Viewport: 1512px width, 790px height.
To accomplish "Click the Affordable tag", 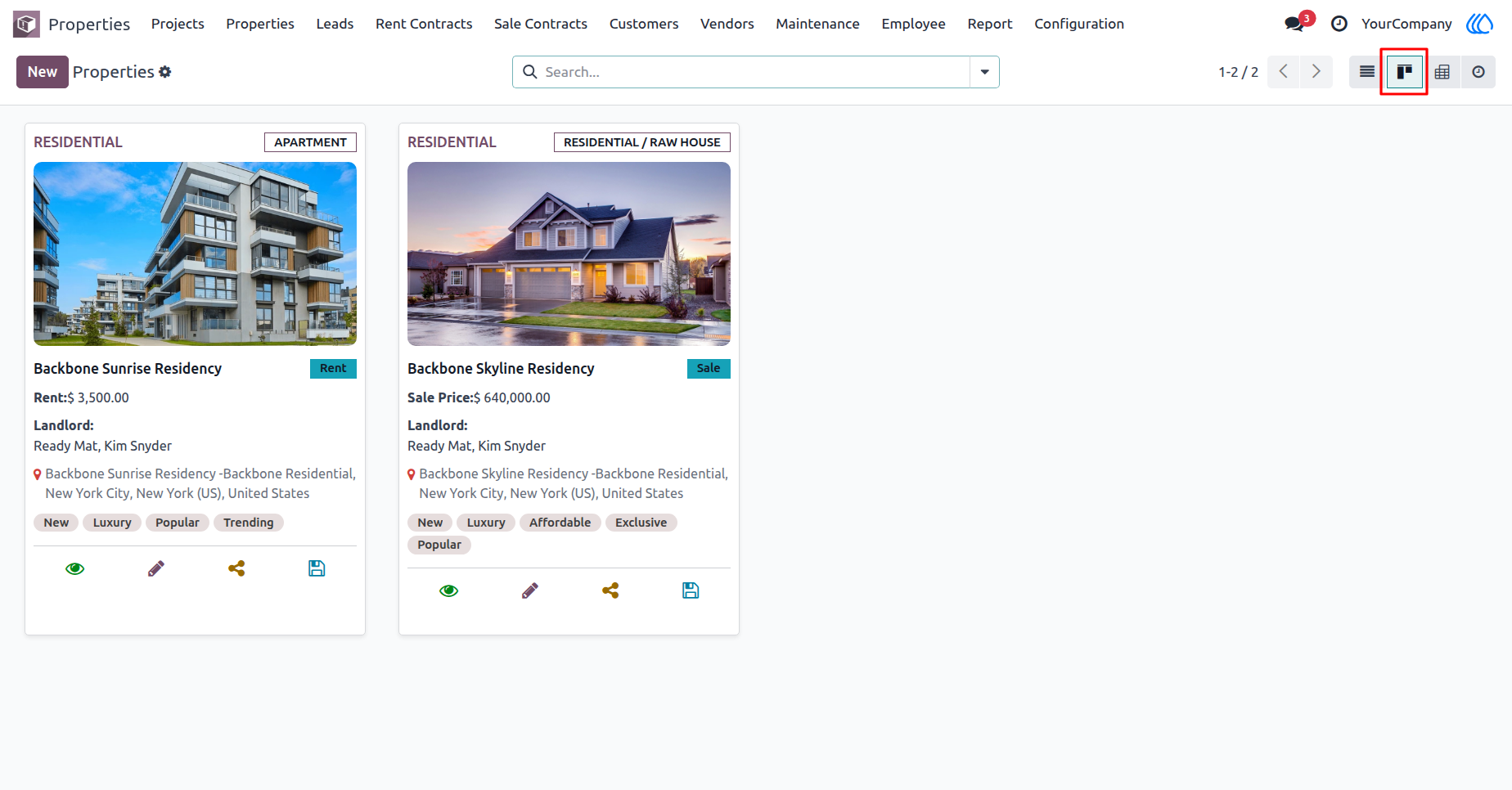I will tap(560, 523).
